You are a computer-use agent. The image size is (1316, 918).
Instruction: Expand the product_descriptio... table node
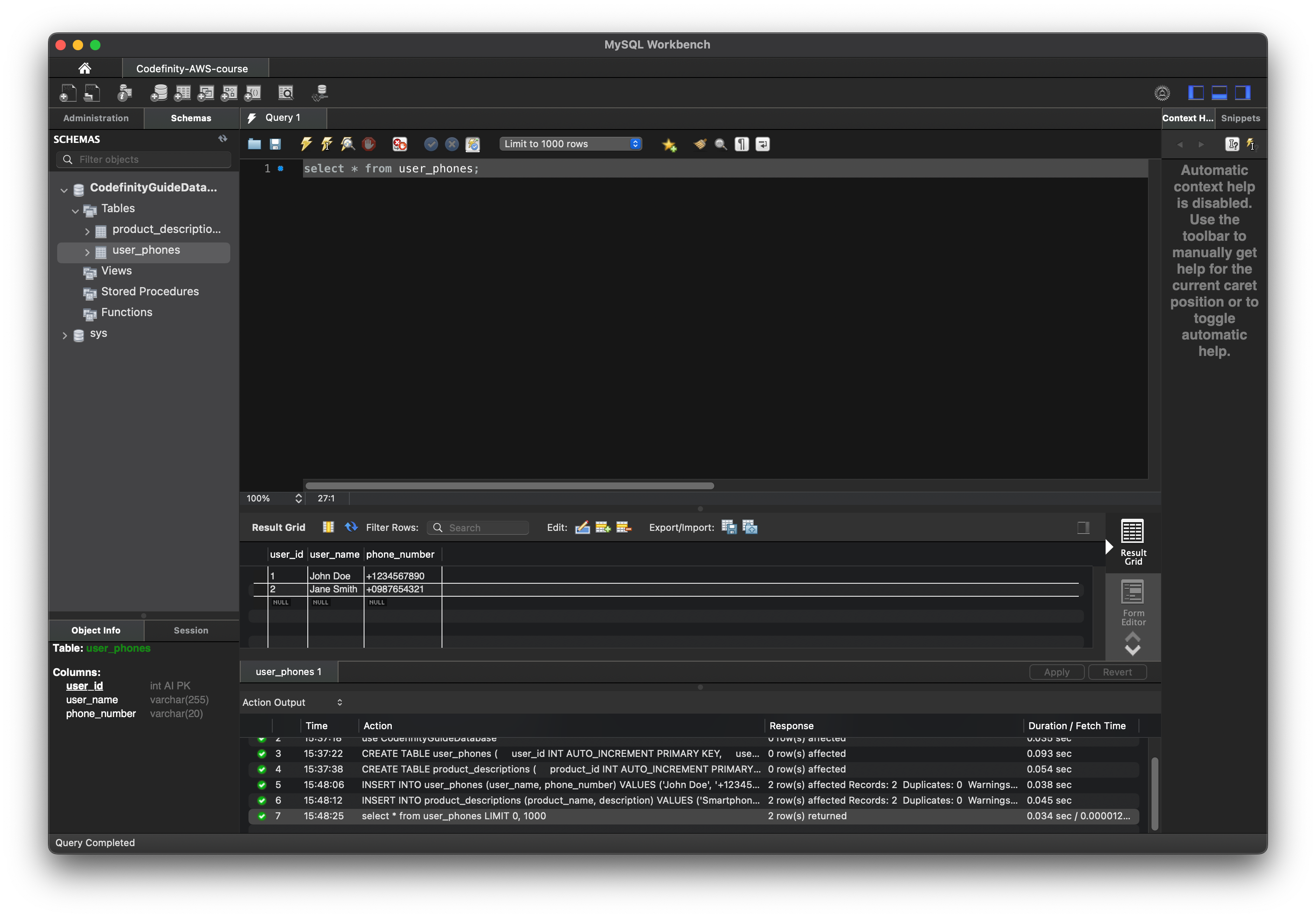(x=87, y=231)
